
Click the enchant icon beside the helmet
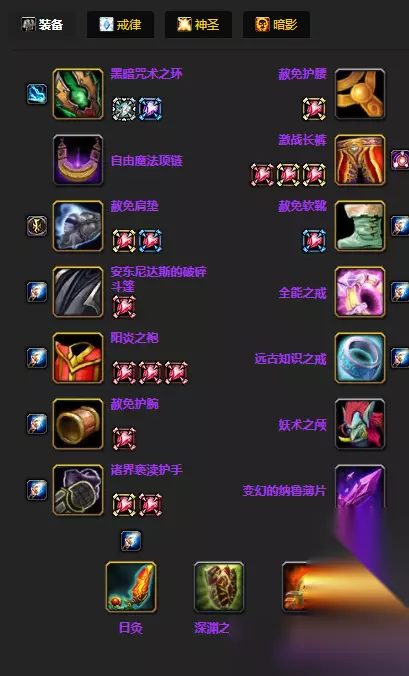(37, 94)
